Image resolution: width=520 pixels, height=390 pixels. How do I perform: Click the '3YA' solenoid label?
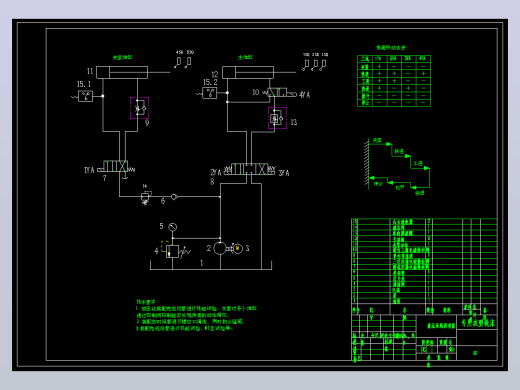[x=284, y=173]
